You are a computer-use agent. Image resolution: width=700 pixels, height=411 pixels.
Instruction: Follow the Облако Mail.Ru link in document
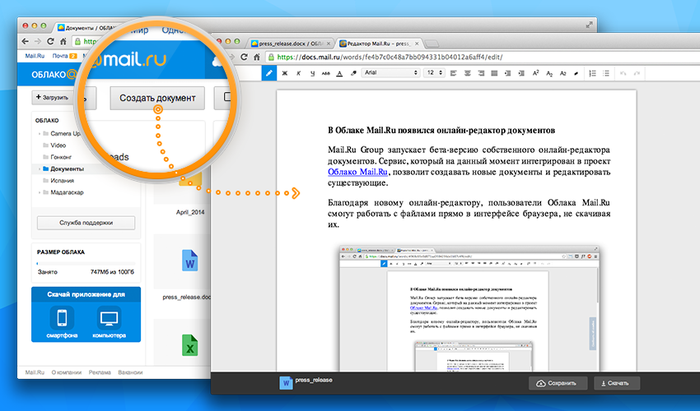[x=358, y=172]
